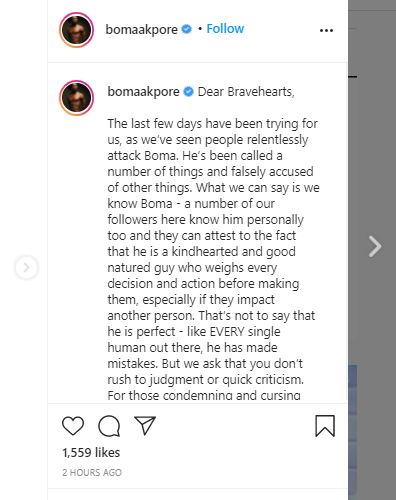Share the post using the paper plane icon
The image size is (396, 500).
coord(145,425)
